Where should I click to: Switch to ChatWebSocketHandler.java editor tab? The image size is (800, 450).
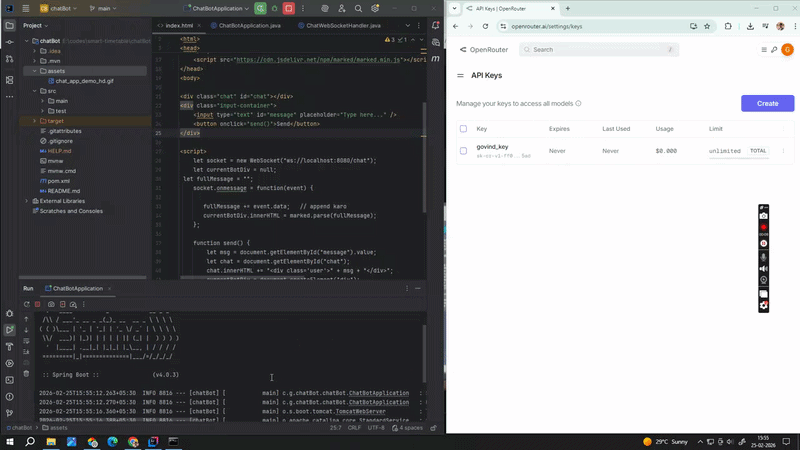click(340, 26)
